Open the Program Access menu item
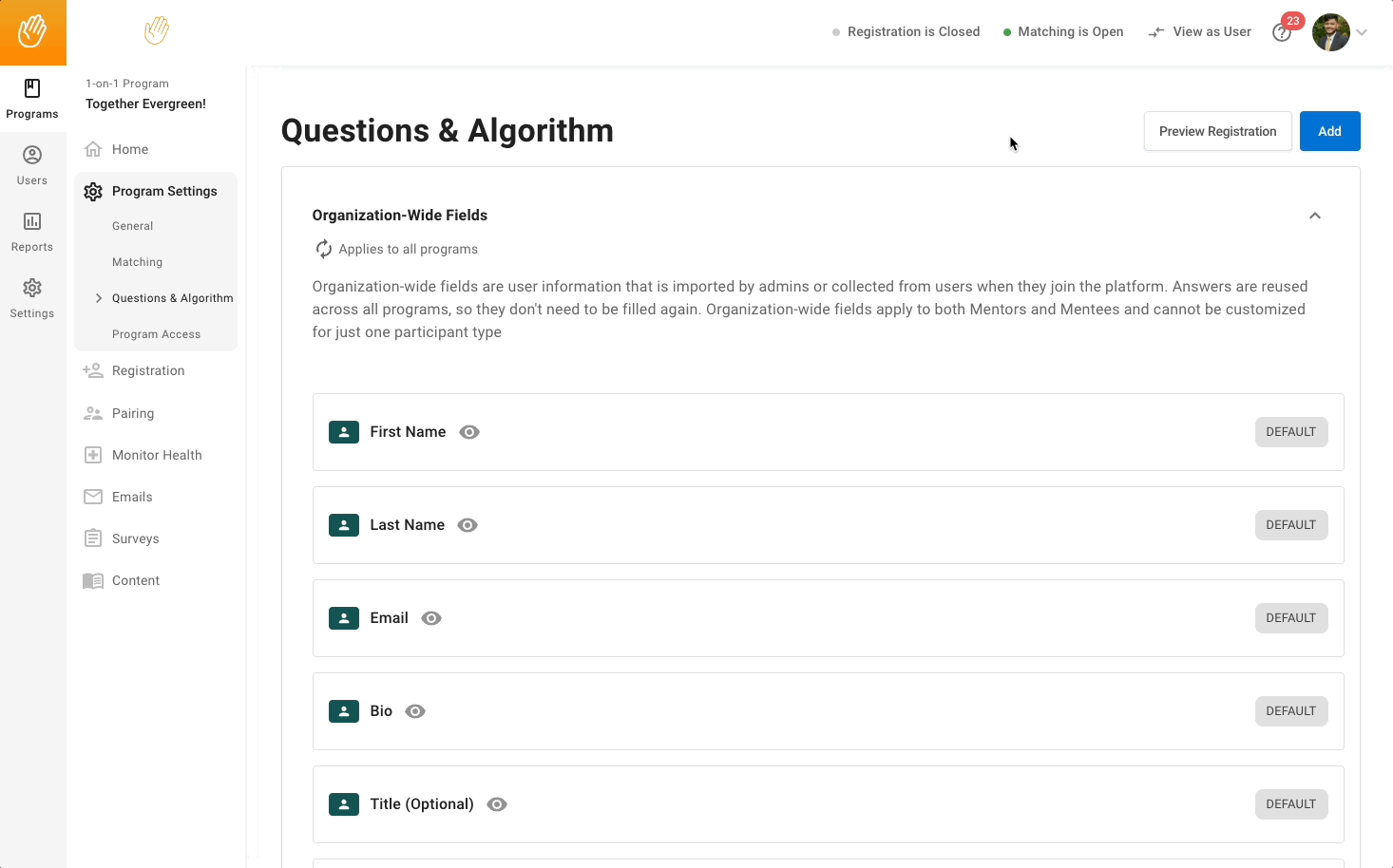The image size is (1393, 868). coord(156,334)
